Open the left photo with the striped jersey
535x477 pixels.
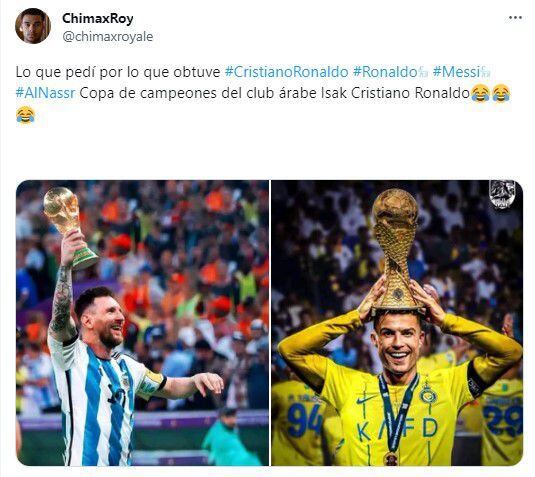point(142,323)
